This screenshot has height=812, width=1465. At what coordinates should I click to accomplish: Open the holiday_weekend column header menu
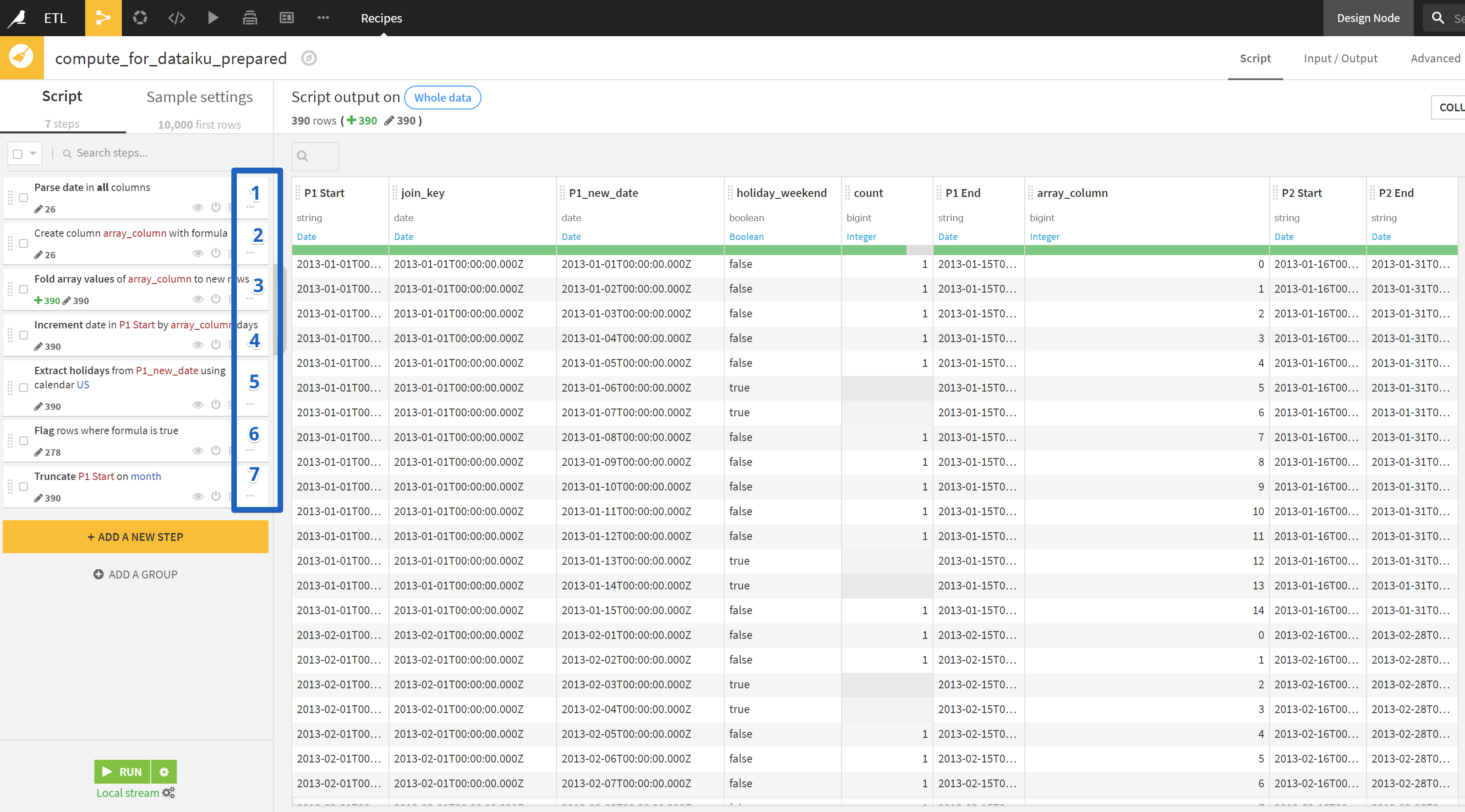[782, 193]
